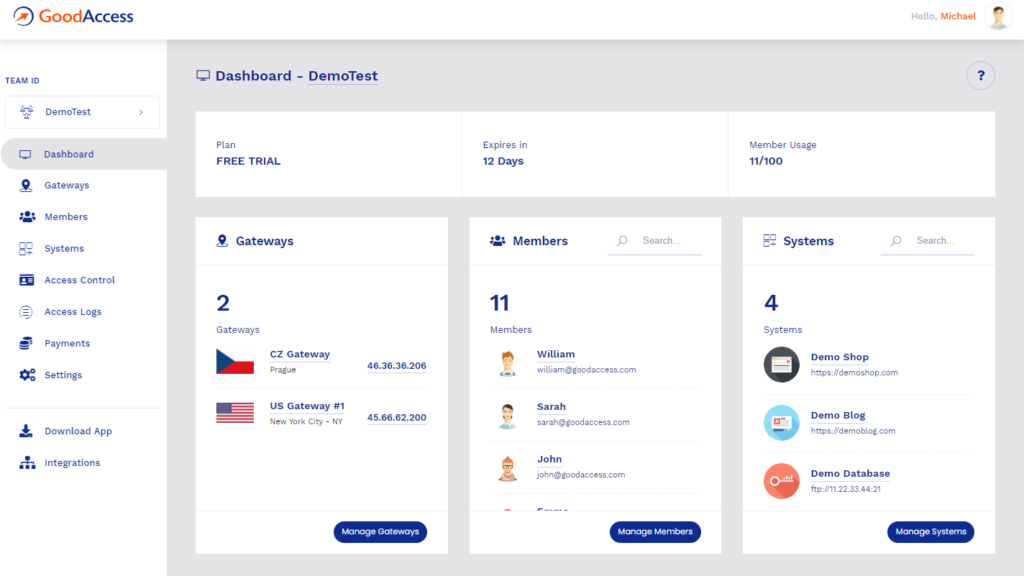Expand the DemoTest team selector
The image size is (1024, 576).
[x=82, y=112]
